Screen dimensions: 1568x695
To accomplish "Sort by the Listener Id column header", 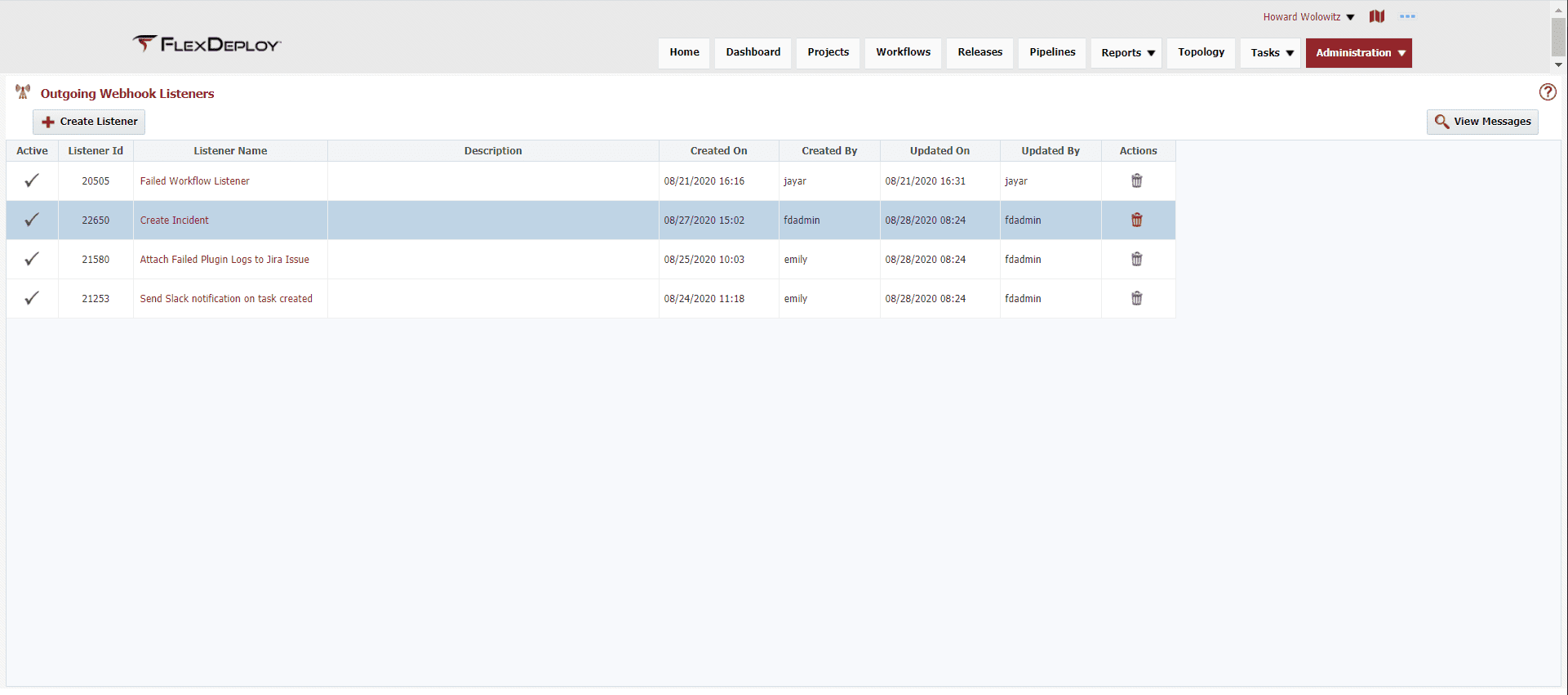I will tap(96, 151).
